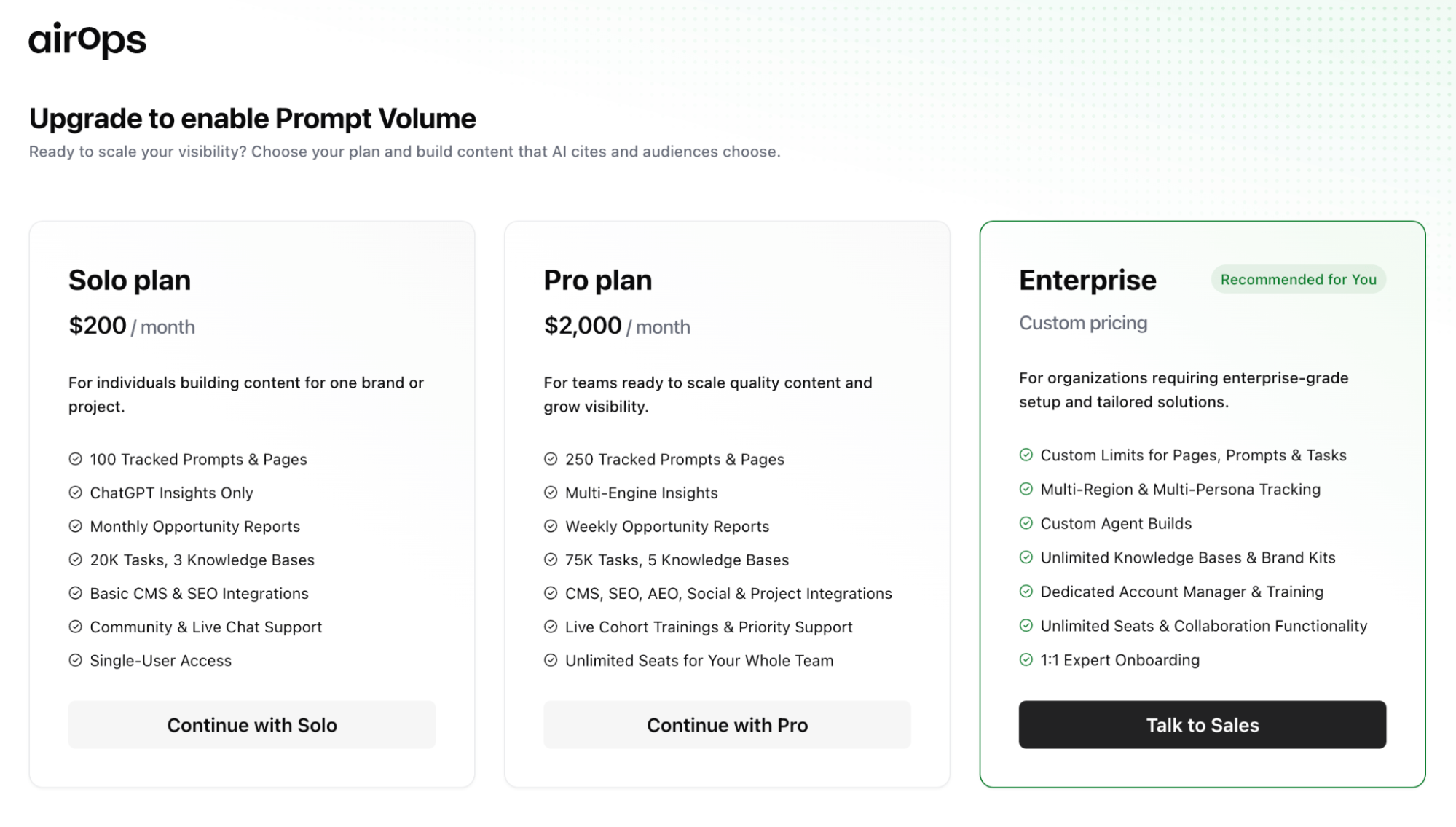Viewport: 1456px width, 827px height.
Task: Click the Recommended for You badge
Action: click(1298, 280)
